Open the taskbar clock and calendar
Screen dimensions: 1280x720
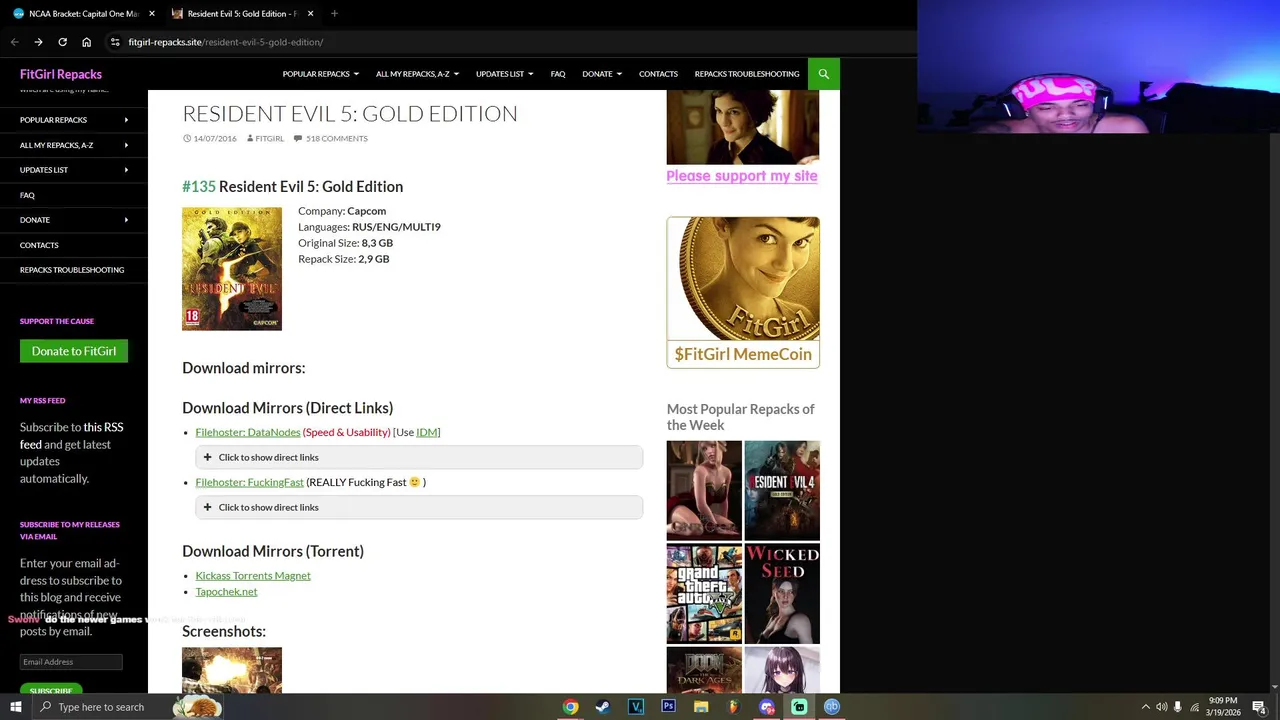[x=1223, y=707]
